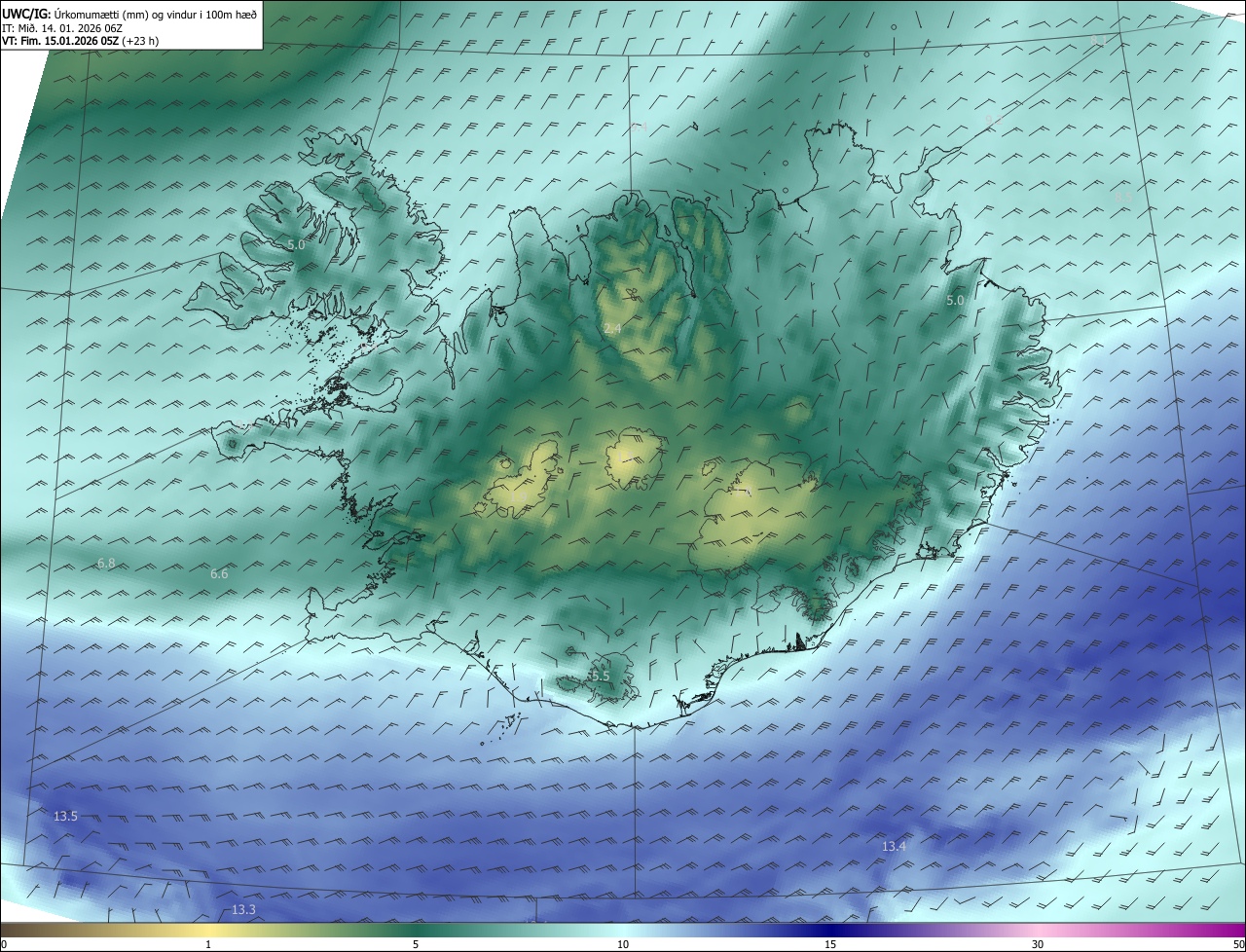Click the colorbar tick label 10
The height and width of the screenshot is (952, 1246).
[x=623, y=944]
